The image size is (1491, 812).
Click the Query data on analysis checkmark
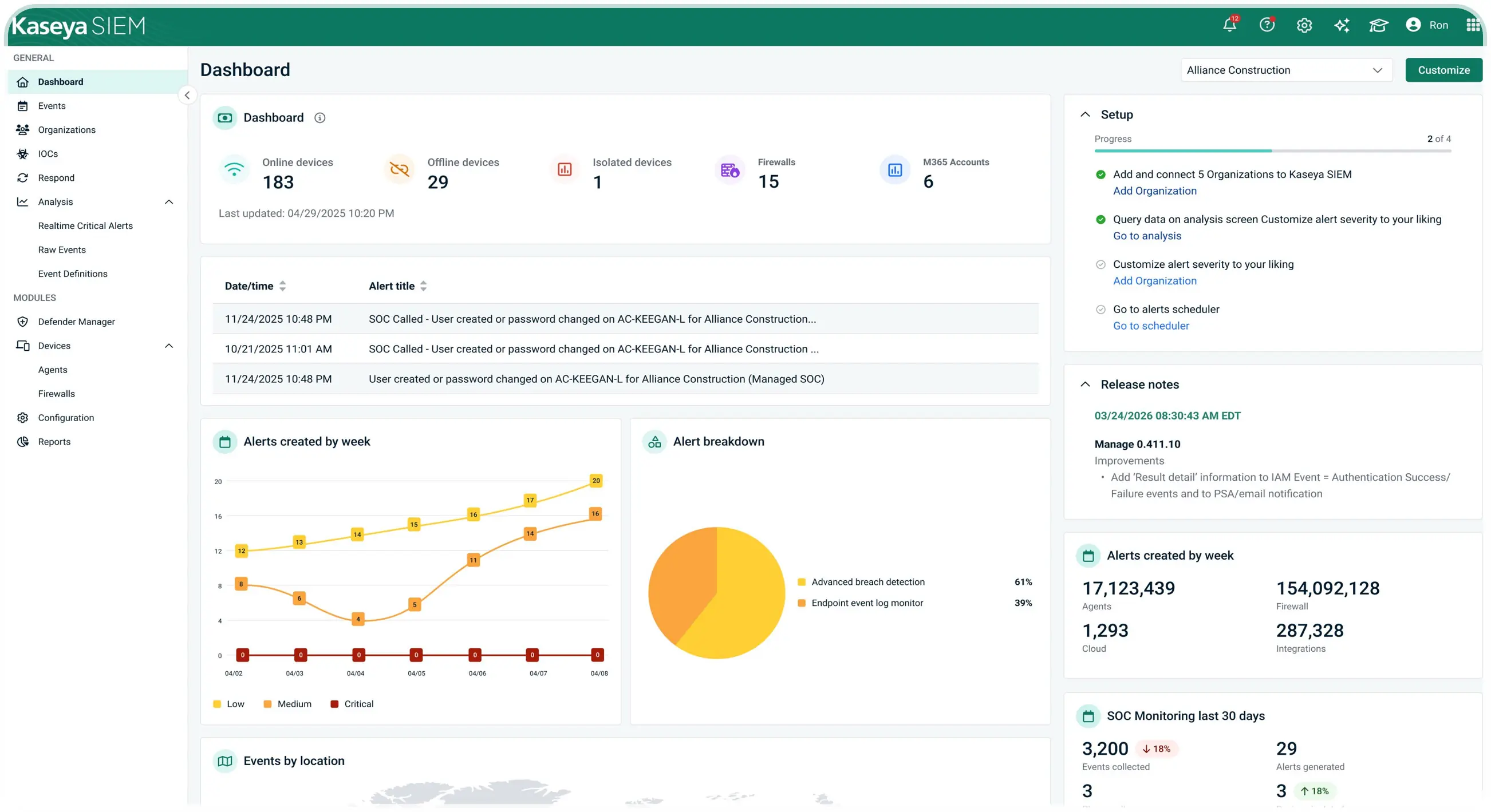coord(1100,219)
